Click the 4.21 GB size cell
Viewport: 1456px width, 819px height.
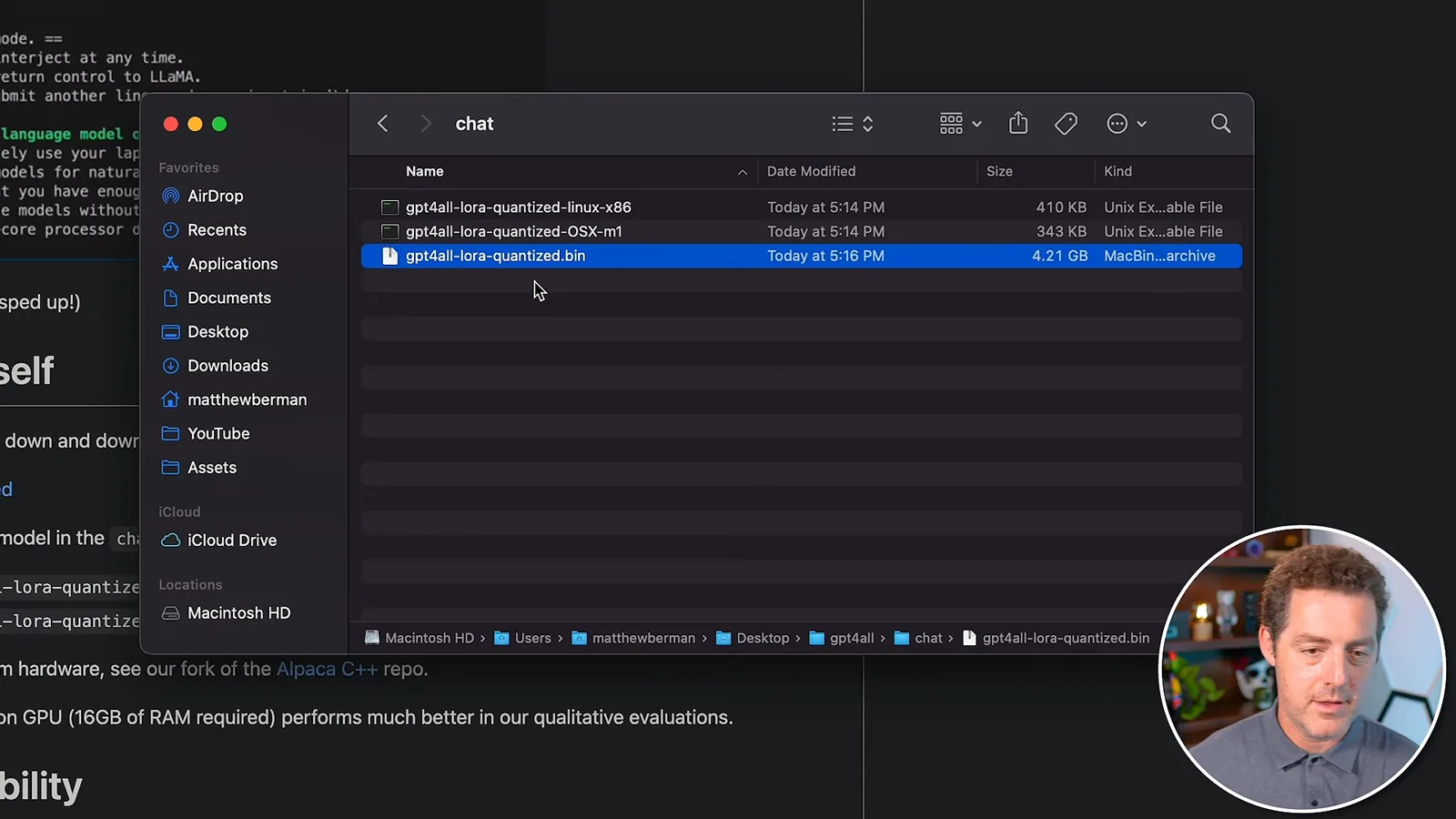point(1059,257)
